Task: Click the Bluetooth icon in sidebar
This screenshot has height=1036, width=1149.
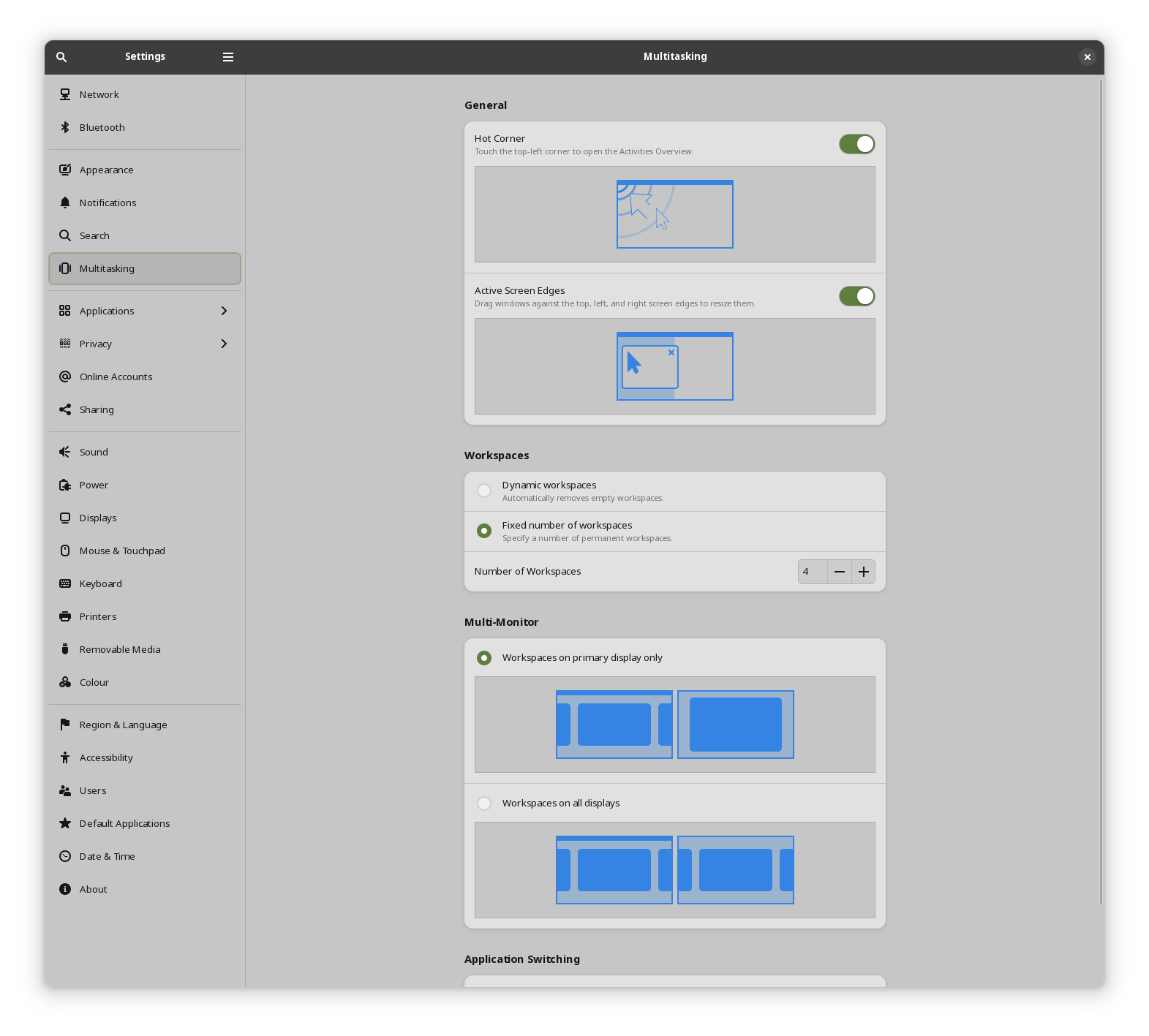Action: pos(65,127)
